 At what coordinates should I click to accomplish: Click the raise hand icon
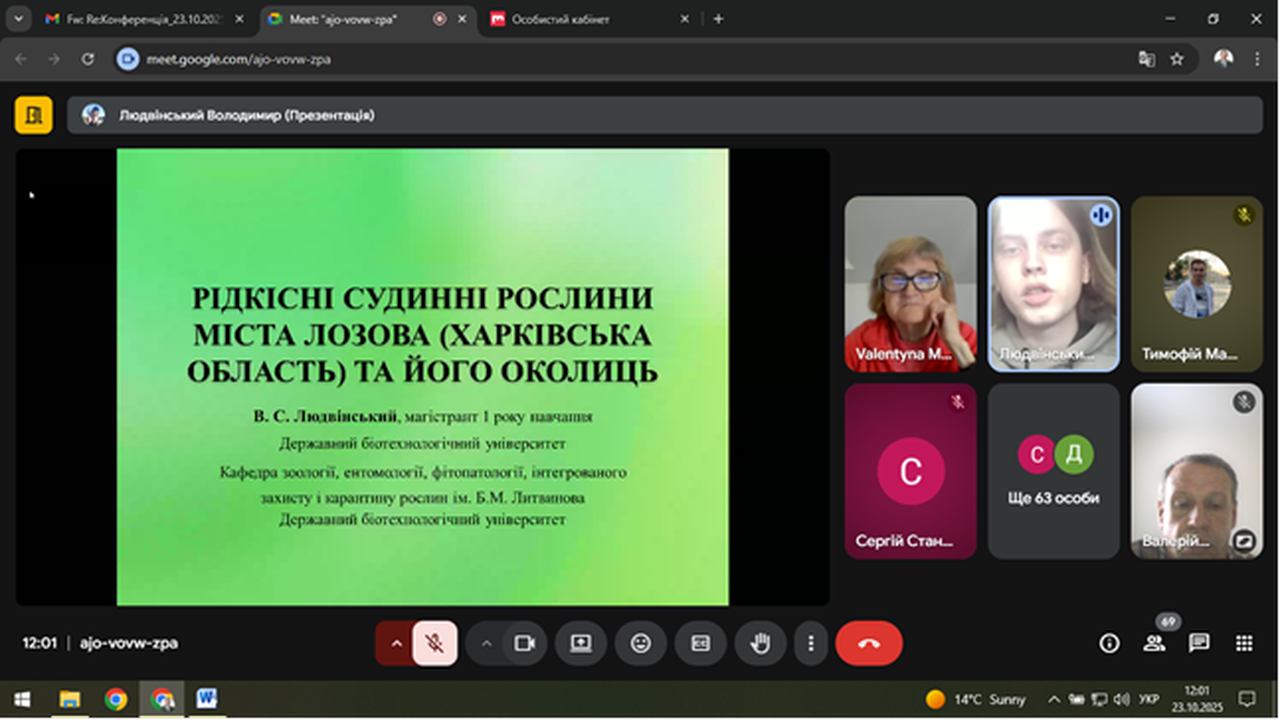tap(760, 644)
